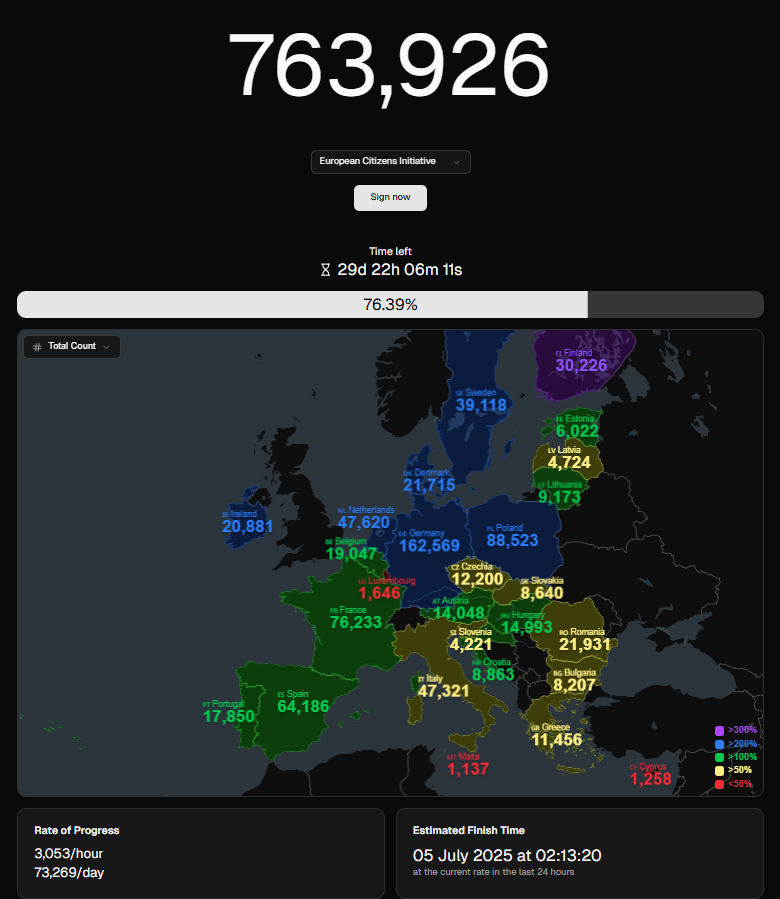Click the yellow >50% legend swatch
Image resolution: width=780 pixels, height=899 pixels.
[x=719, y=771]
